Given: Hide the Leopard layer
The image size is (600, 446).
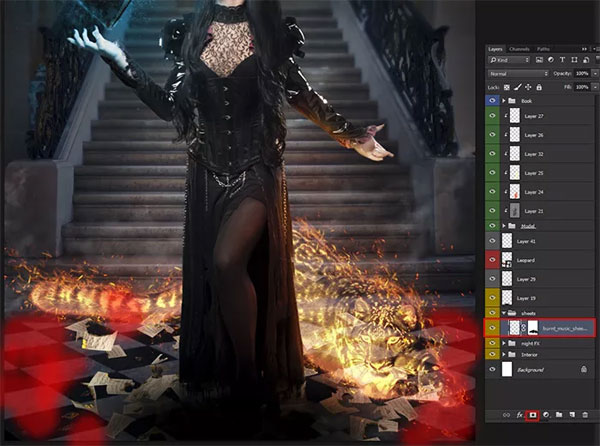Looking at the screenshot, I should click(492, 260).
